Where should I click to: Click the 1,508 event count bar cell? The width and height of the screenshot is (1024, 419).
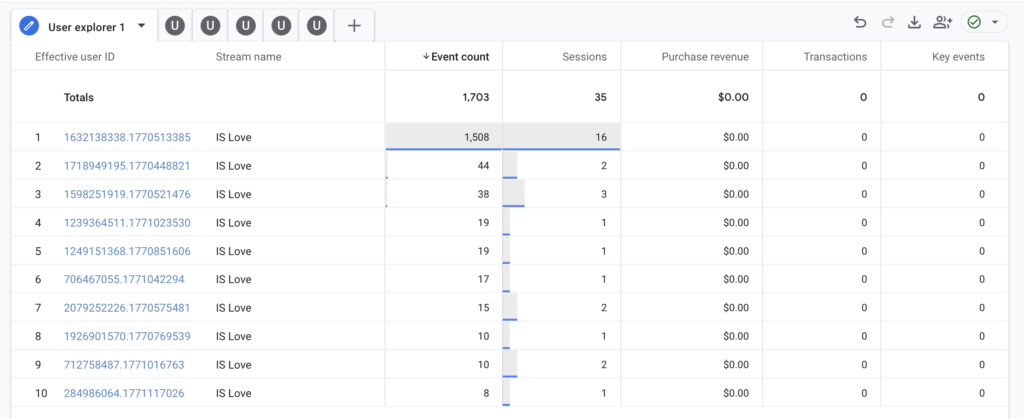pyautogui.click(x=444, y=137)
